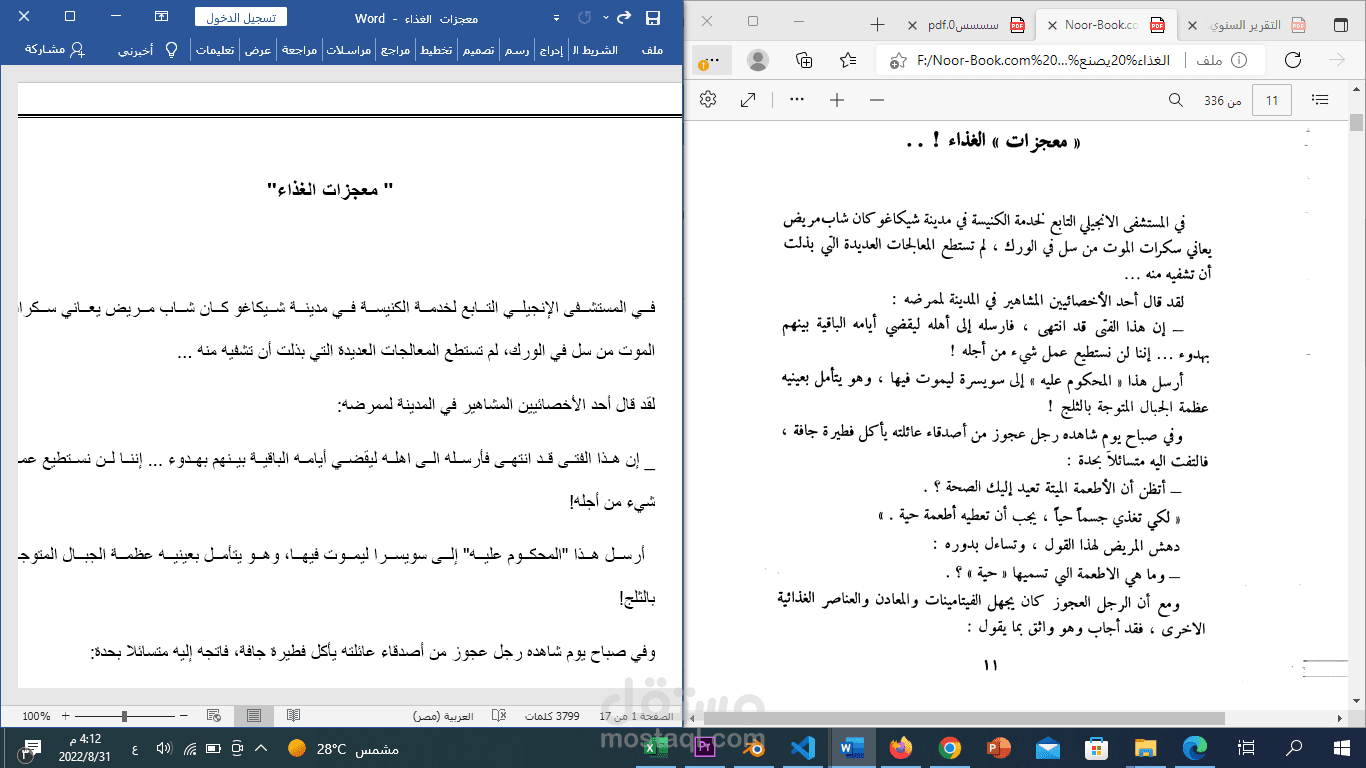Open the Undo history dropdown arrow in Word
This screenshot has height=768, width=1366.
tap(607, 18)
